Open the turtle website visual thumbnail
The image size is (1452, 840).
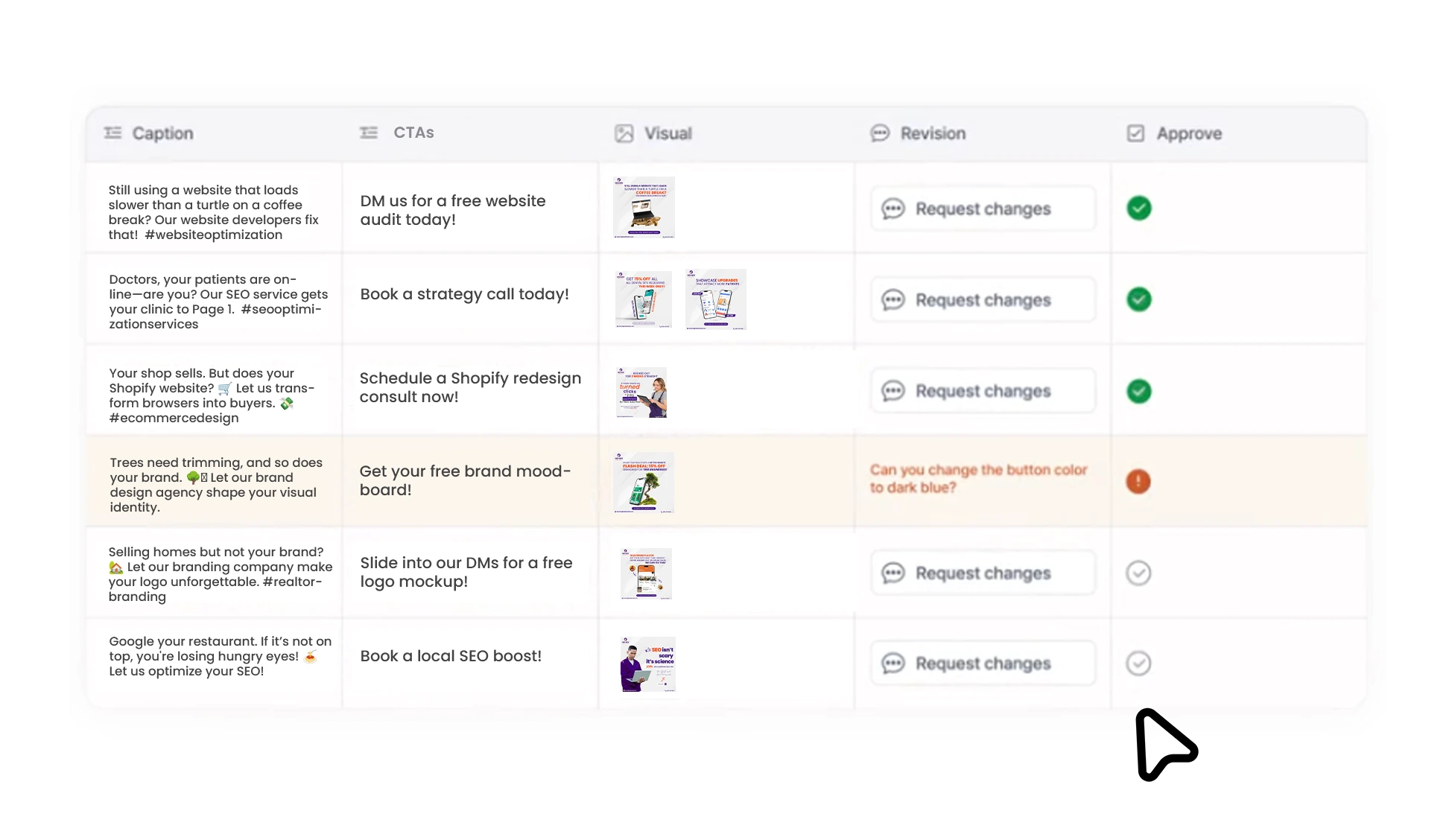point(644,208)
